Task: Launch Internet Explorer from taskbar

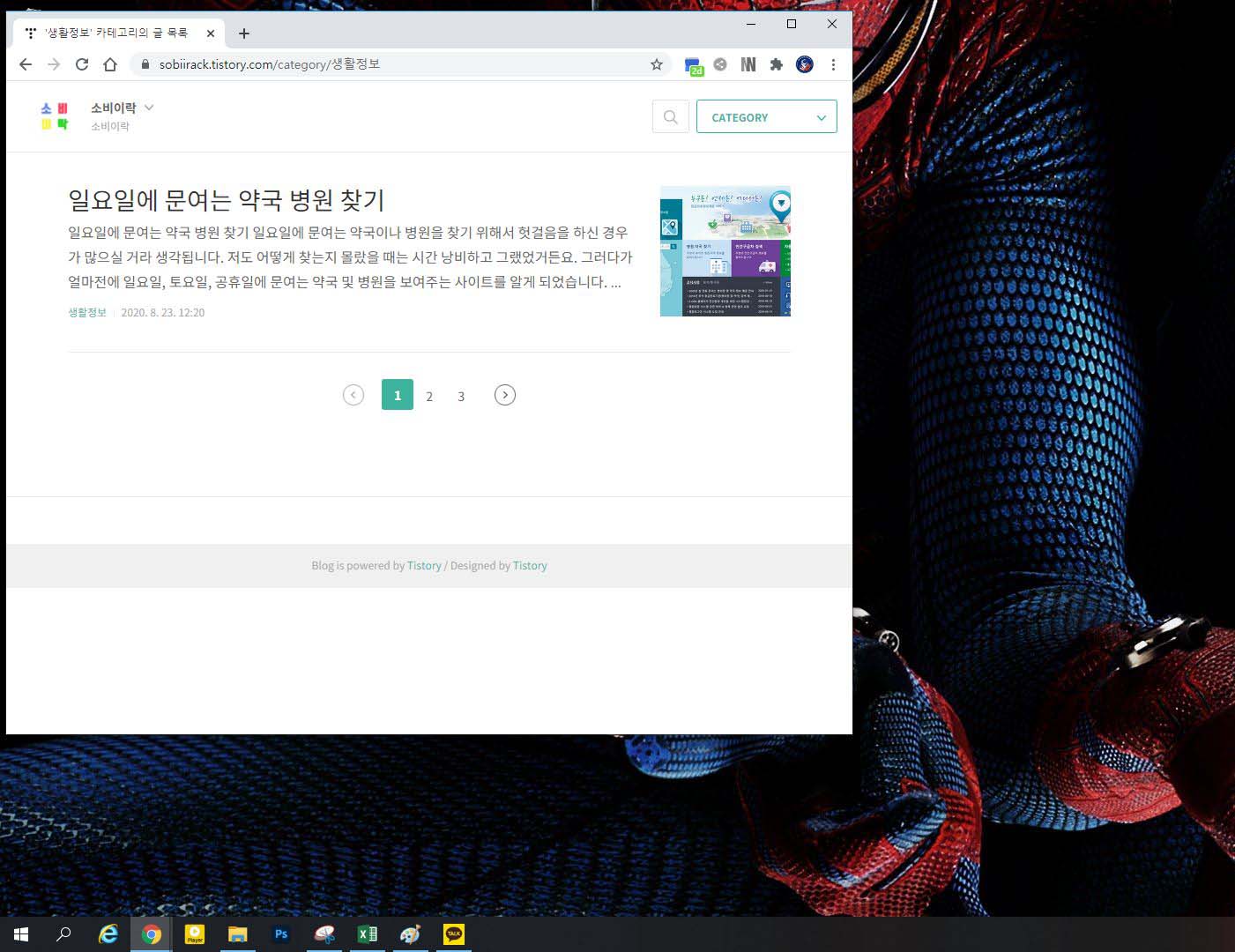Action: pyautogui.click(x=108, y=934)
